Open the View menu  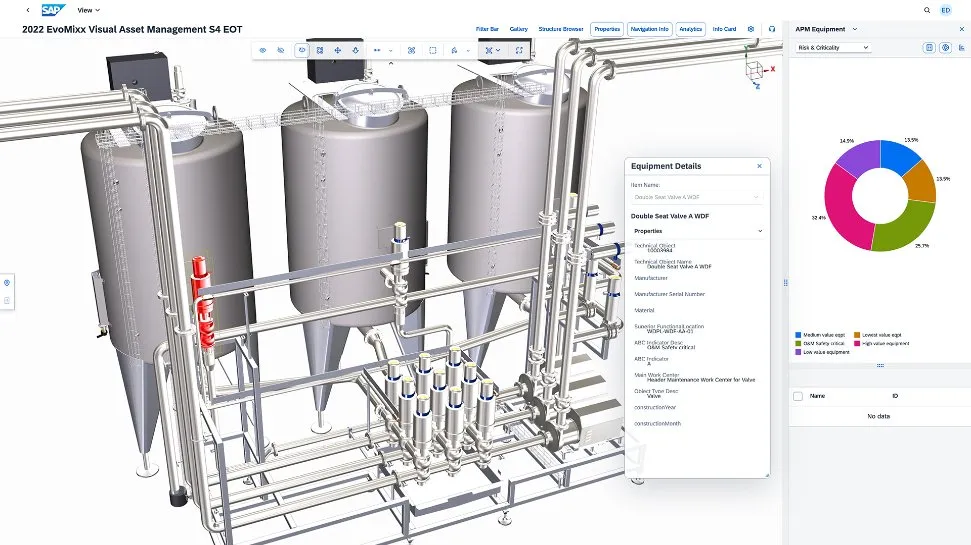[x=89, y=9]
